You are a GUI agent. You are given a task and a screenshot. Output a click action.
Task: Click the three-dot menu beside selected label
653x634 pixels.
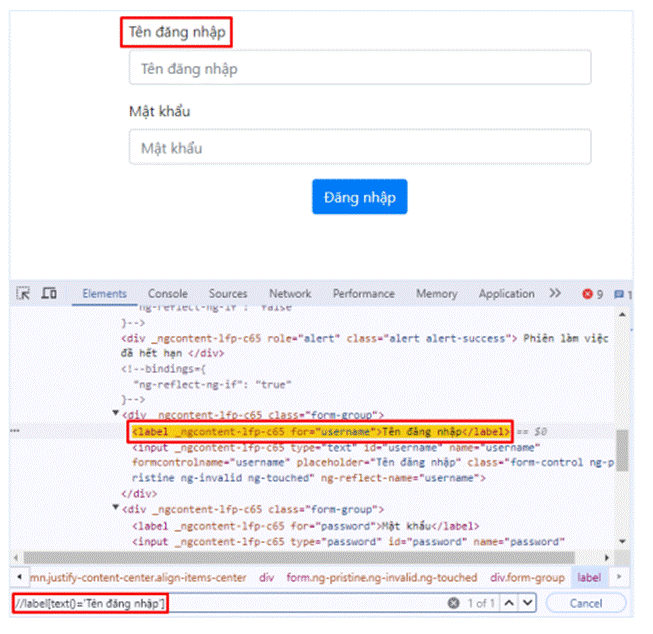pyautogui.click(x=16, y=431)
